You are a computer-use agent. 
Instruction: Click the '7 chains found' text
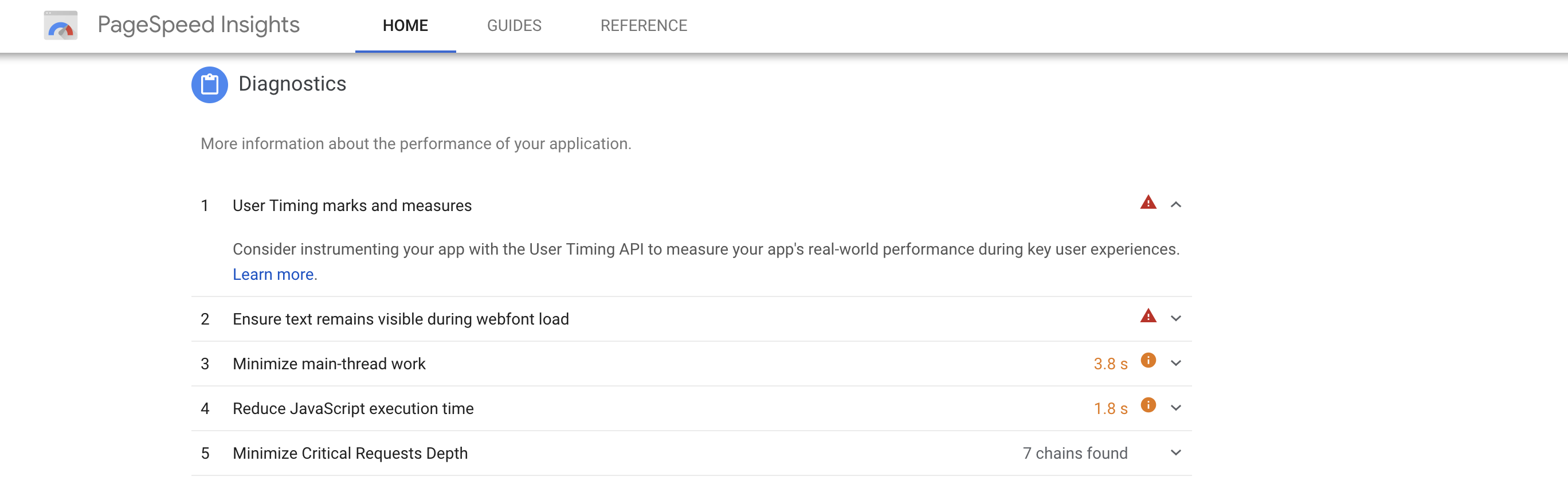(x=1075, y=454)
